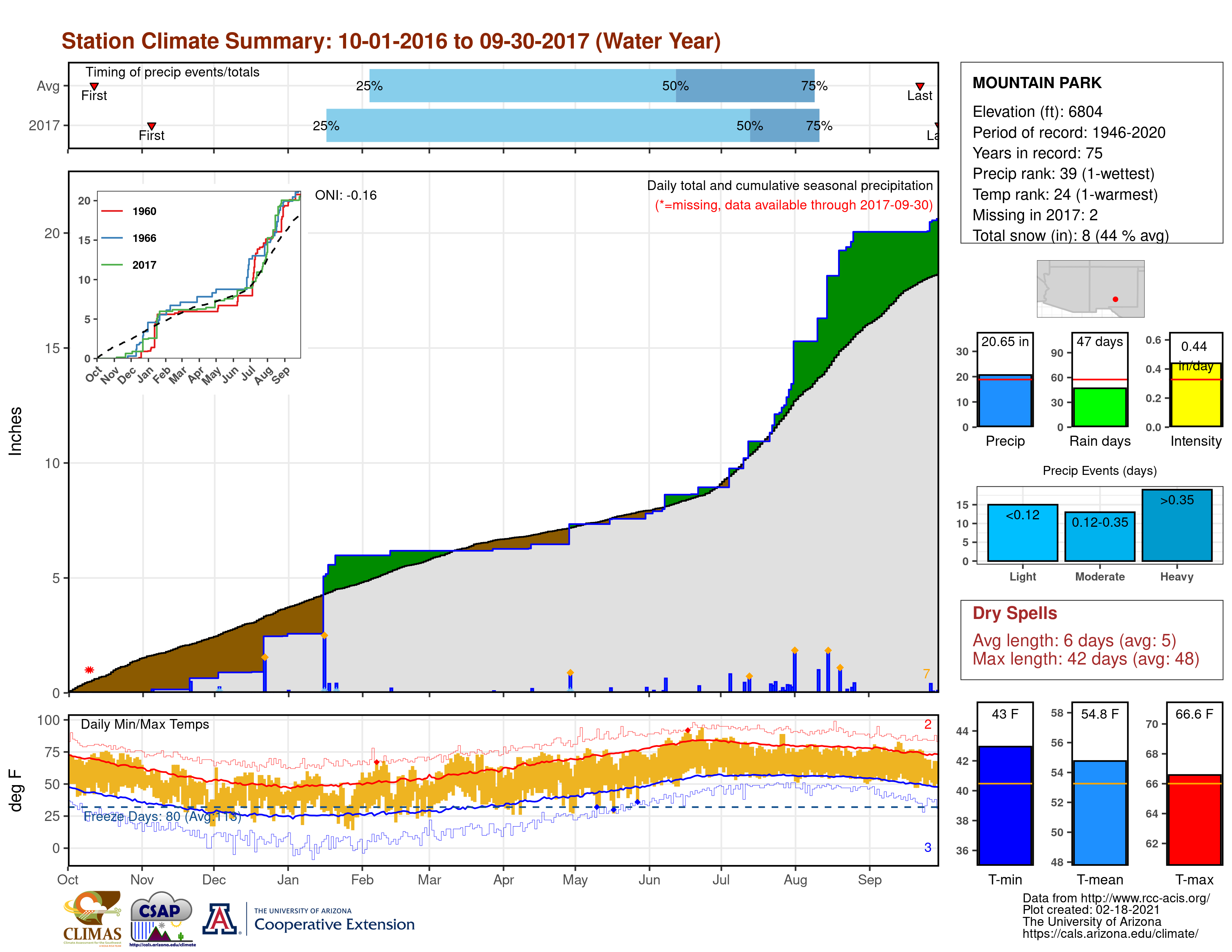Click the Freeze Days: 80 label
1232x952 pixels.
click(162, 816)
